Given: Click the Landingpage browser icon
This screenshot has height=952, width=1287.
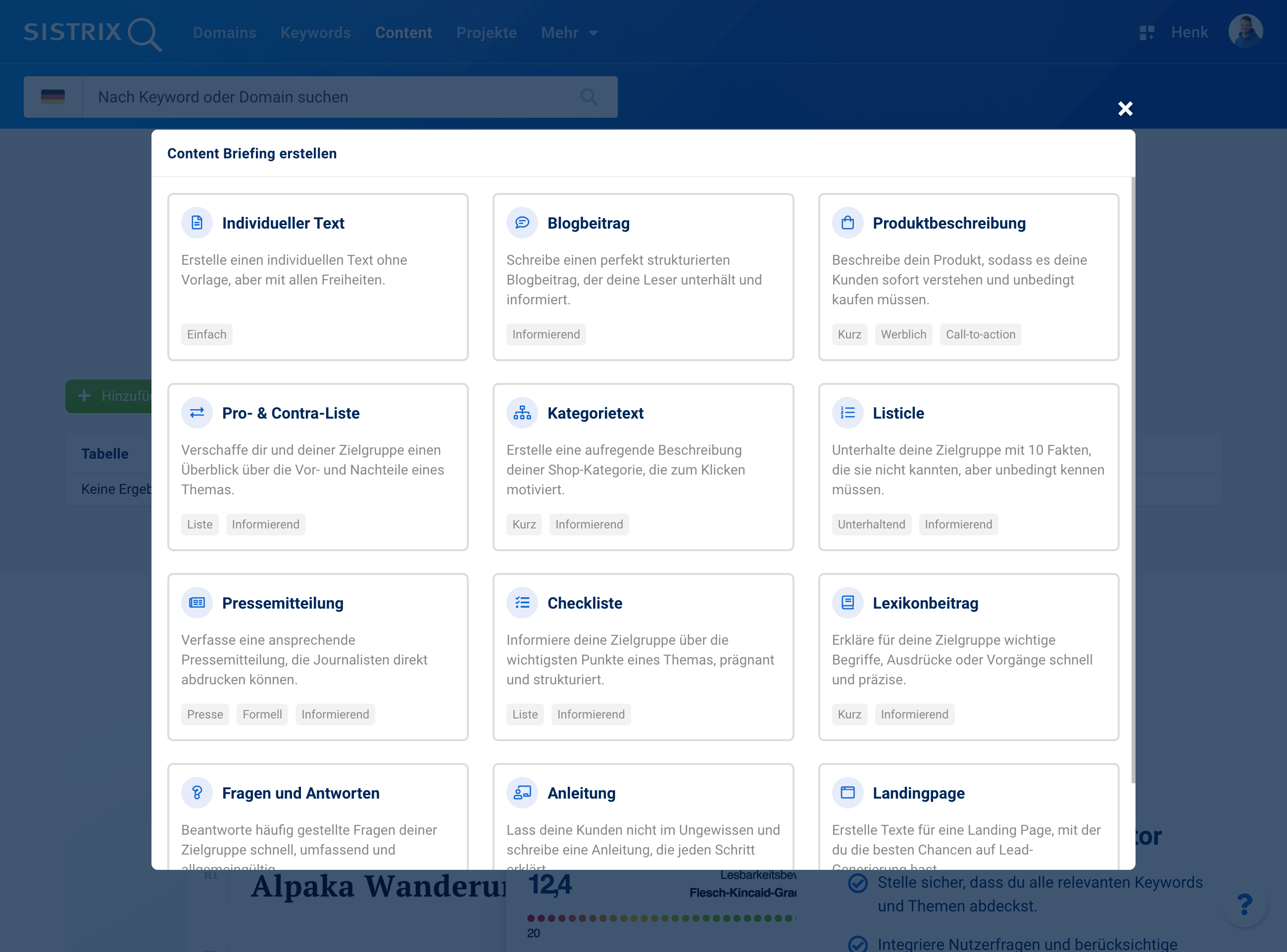Looking at the screenshot, I should 847,792.
